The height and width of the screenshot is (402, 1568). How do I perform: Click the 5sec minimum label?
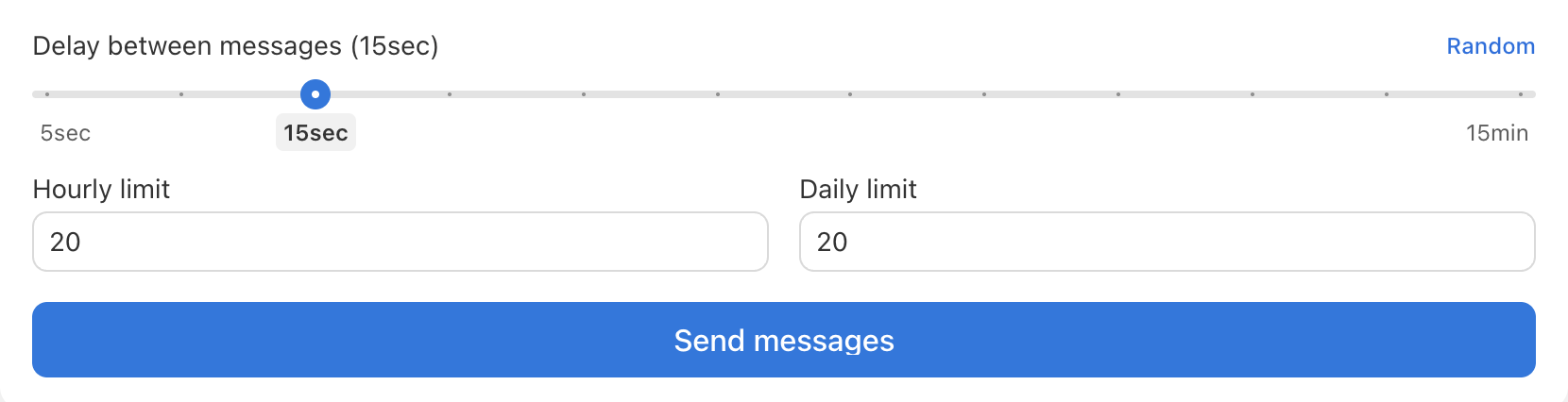65,133
